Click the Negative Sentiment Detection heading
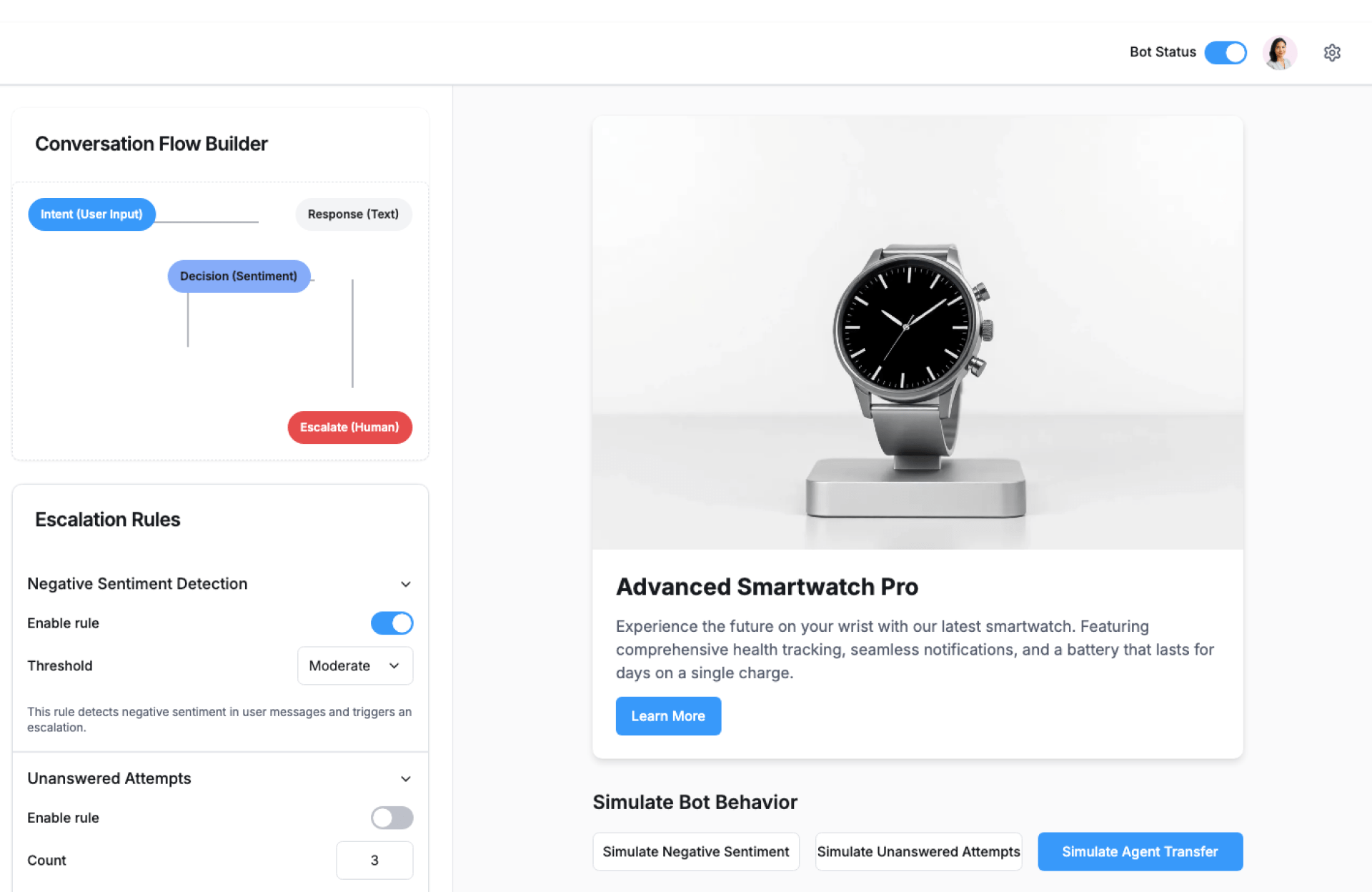The image size is (1372, 892). tap(137, 584)
